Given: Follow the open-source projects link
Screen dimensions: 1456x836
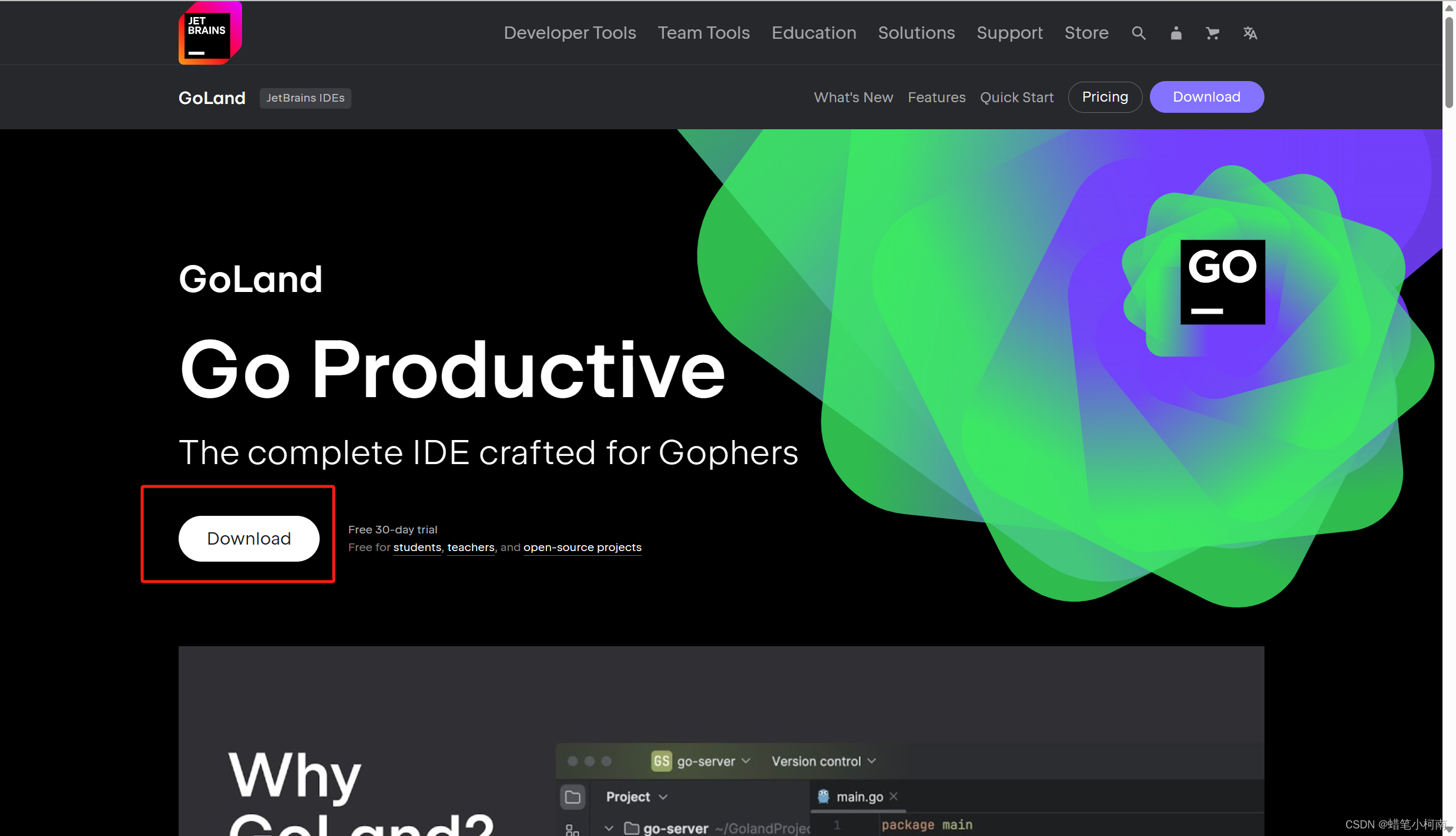Looking at the screenshot, I should 582,547.
